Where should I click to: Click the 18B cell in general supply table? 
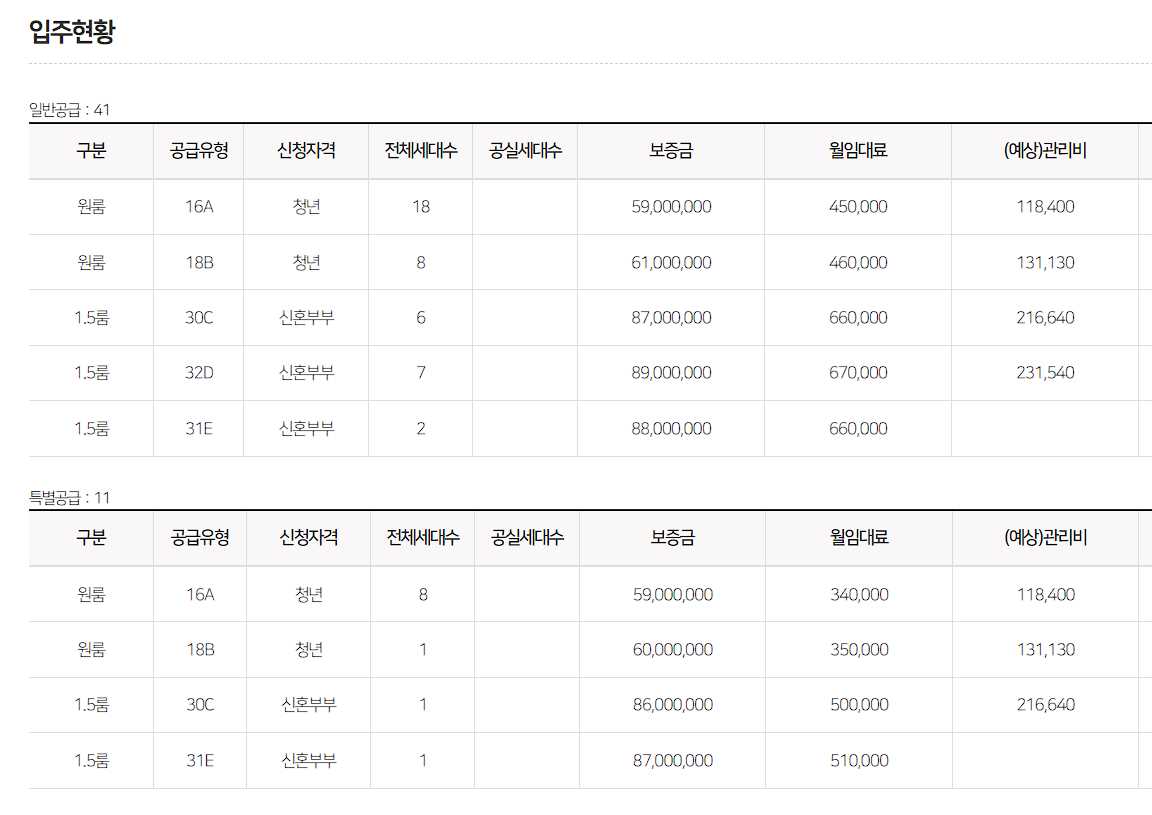pyautogui.click(x=199, y=263)
